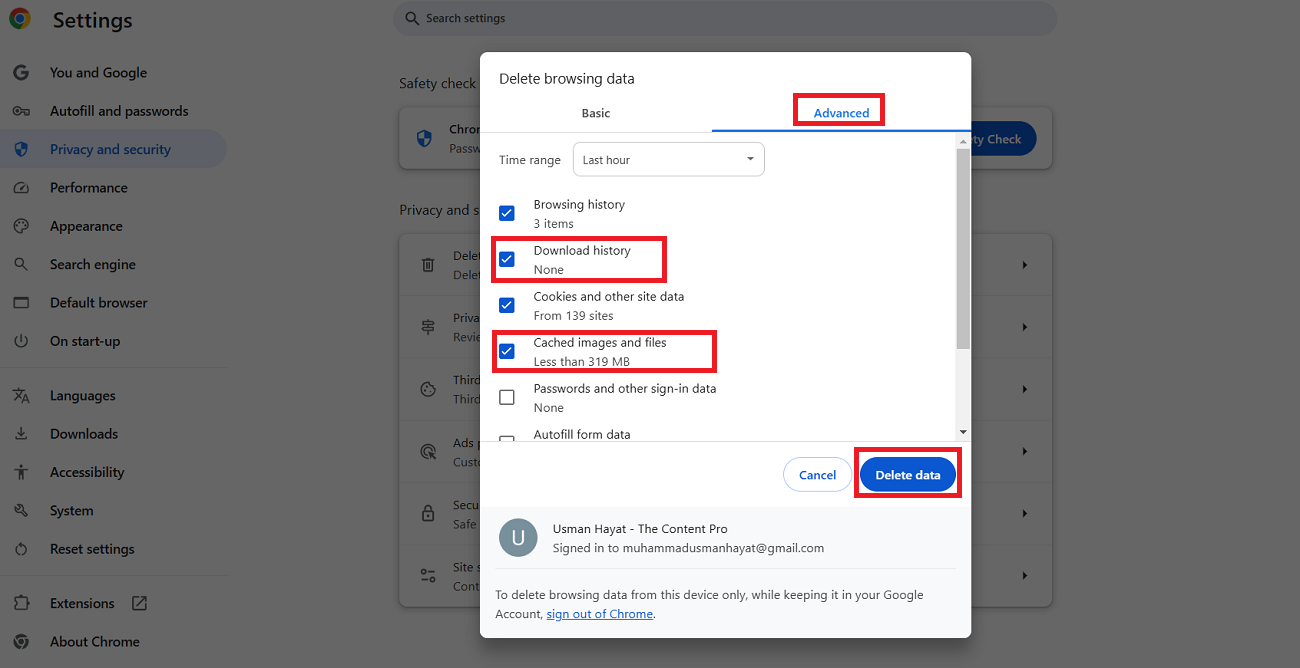Expand the Delete browsing data row arrow
This screenshot has width=1300, height=668.
1025,265
